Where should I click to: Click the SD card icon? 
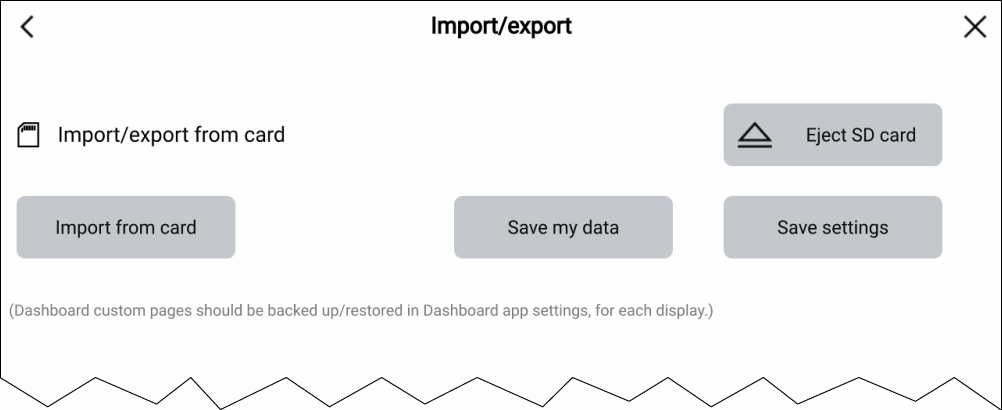click(28, 135)
